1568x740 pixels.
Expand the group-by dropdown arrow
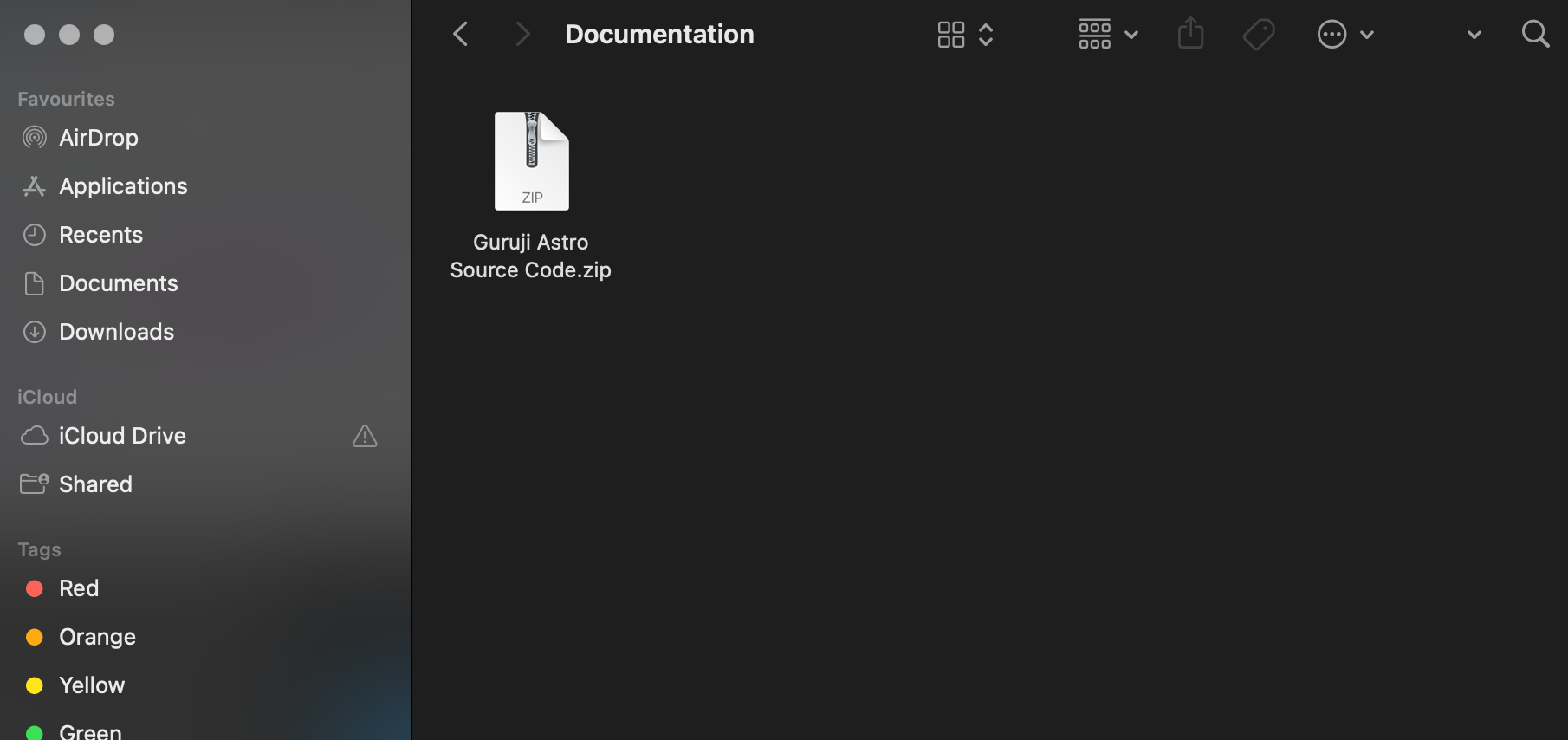pyautogui.click(x=1131, y=36)
